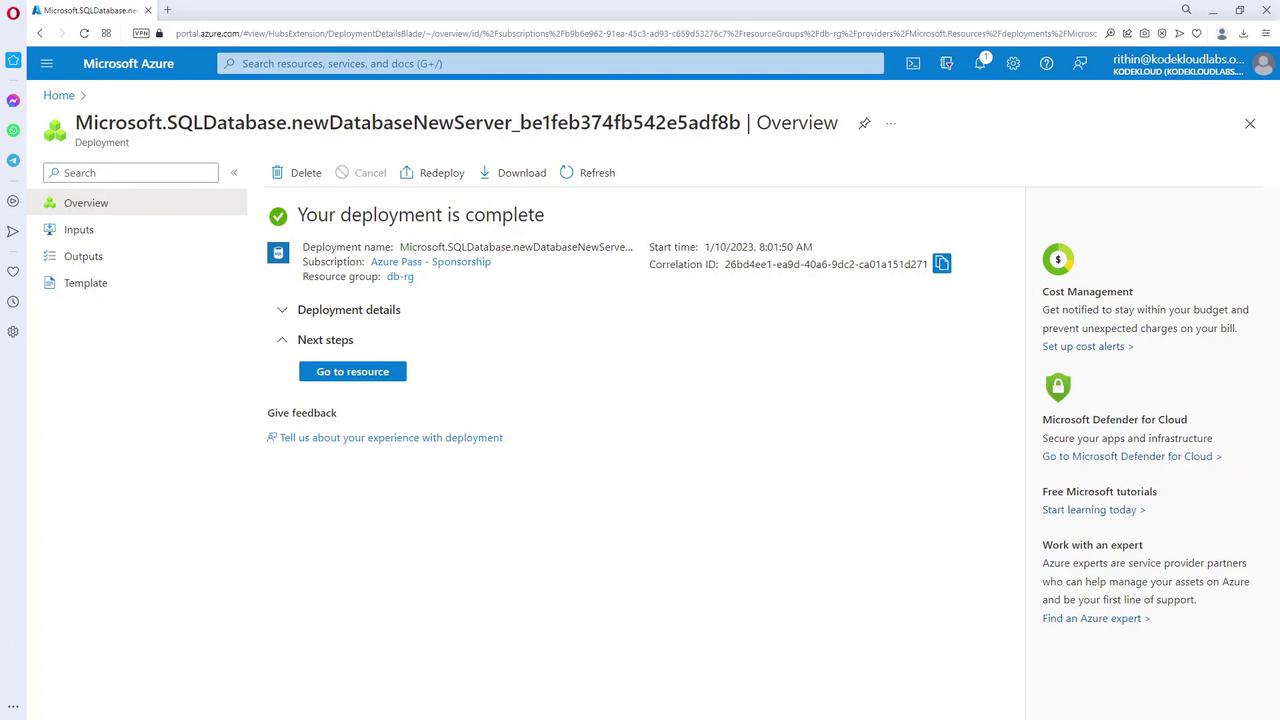Viewport: 1280px width, 720px height.
Task: Click Download in the deployment toolbar
Action: (x=512, y=173)
